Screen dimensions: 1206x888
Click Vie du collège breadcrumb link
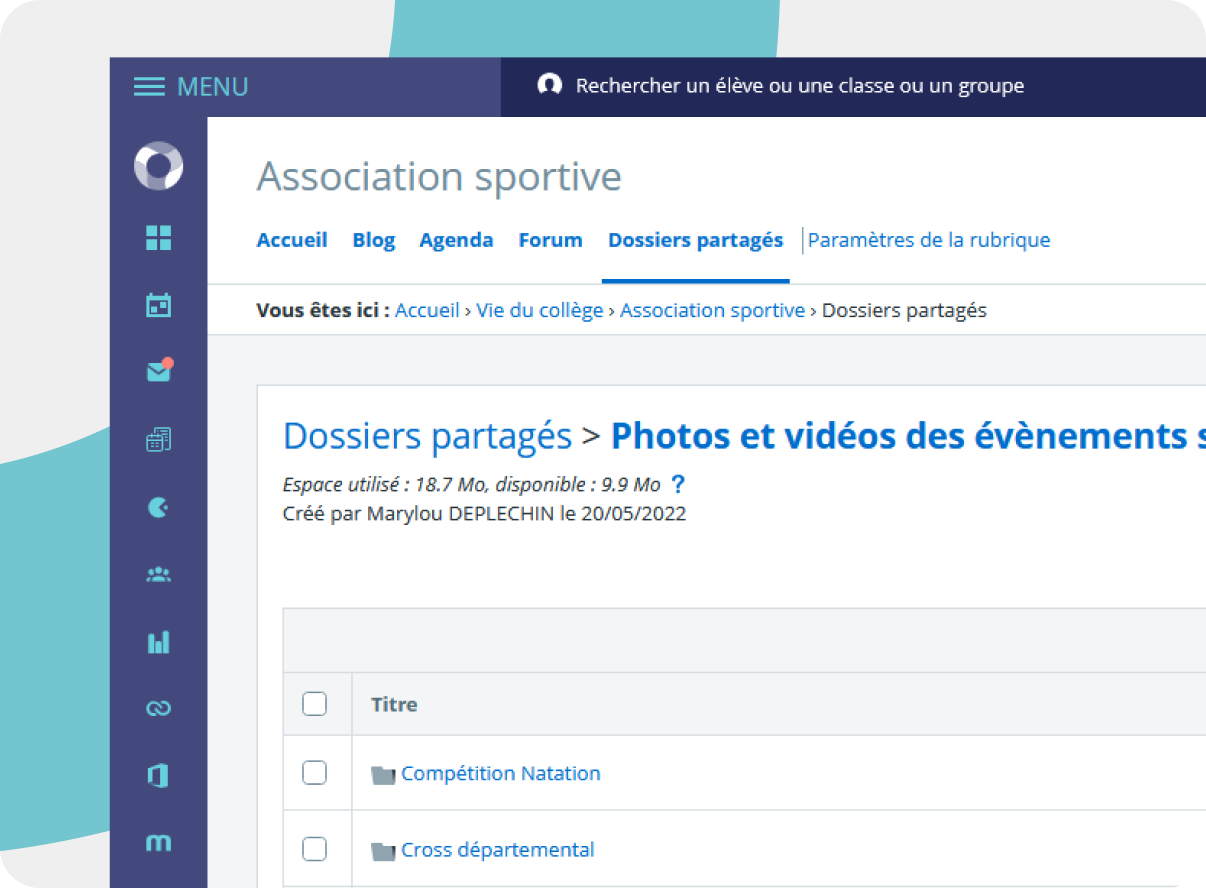[x=539, y=310]
